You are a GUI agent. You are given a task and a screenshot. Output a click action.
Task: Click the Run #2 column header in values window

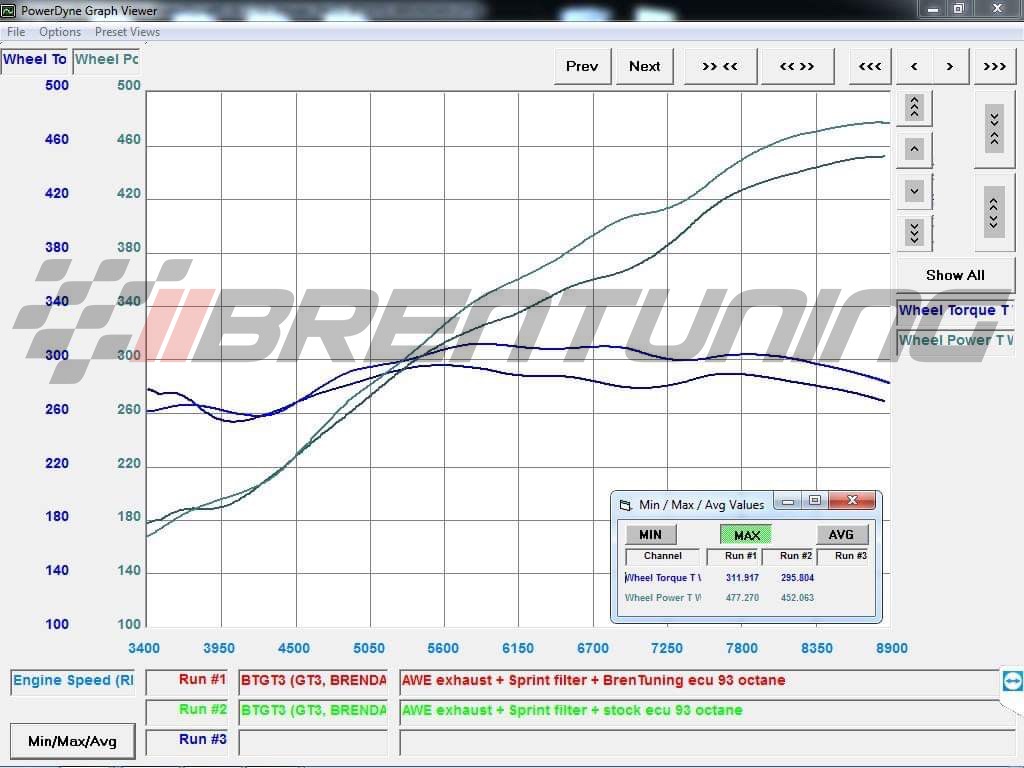point(789,556)
